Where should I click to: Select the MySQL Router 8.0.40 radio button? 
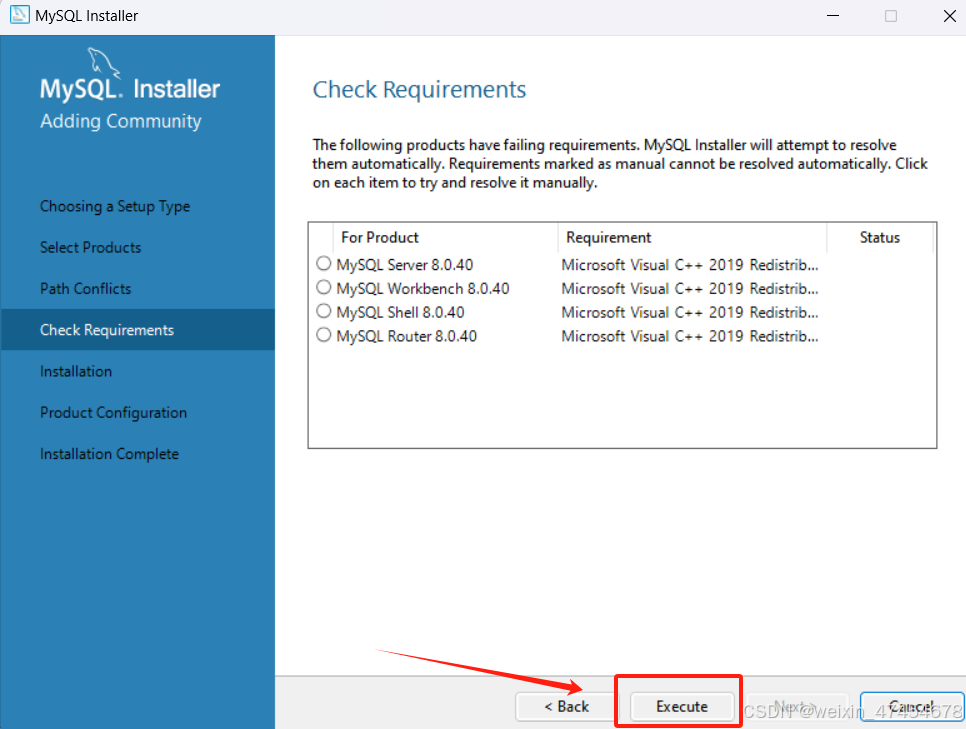pos(323,335)
